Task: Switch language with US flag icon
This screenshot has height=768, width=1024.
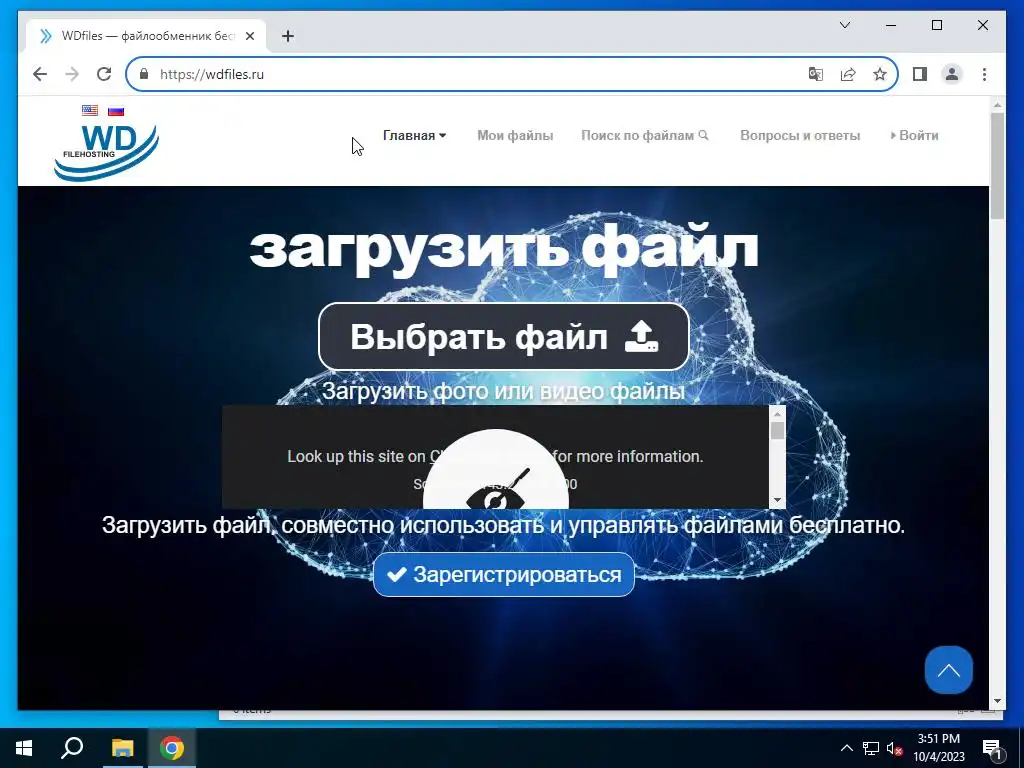Action: pyautogui.click(x=90, y=110)
